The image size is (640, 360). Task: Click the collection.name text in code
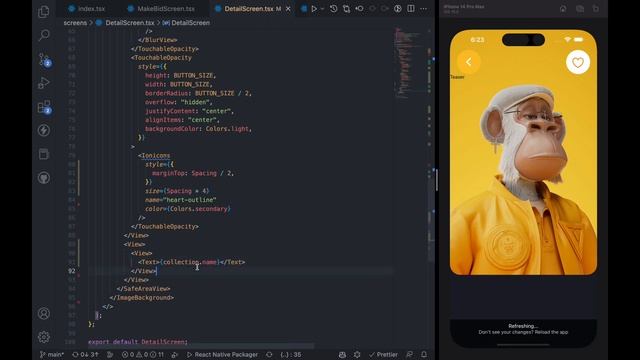pyautogui.click(x=190, y=262)
